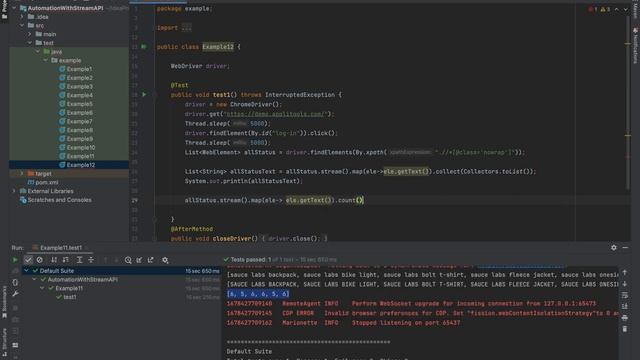Collapse the test folder
The height and width of the screenshot is (360, 640).
pyautogui.click(x=30, y=43)
